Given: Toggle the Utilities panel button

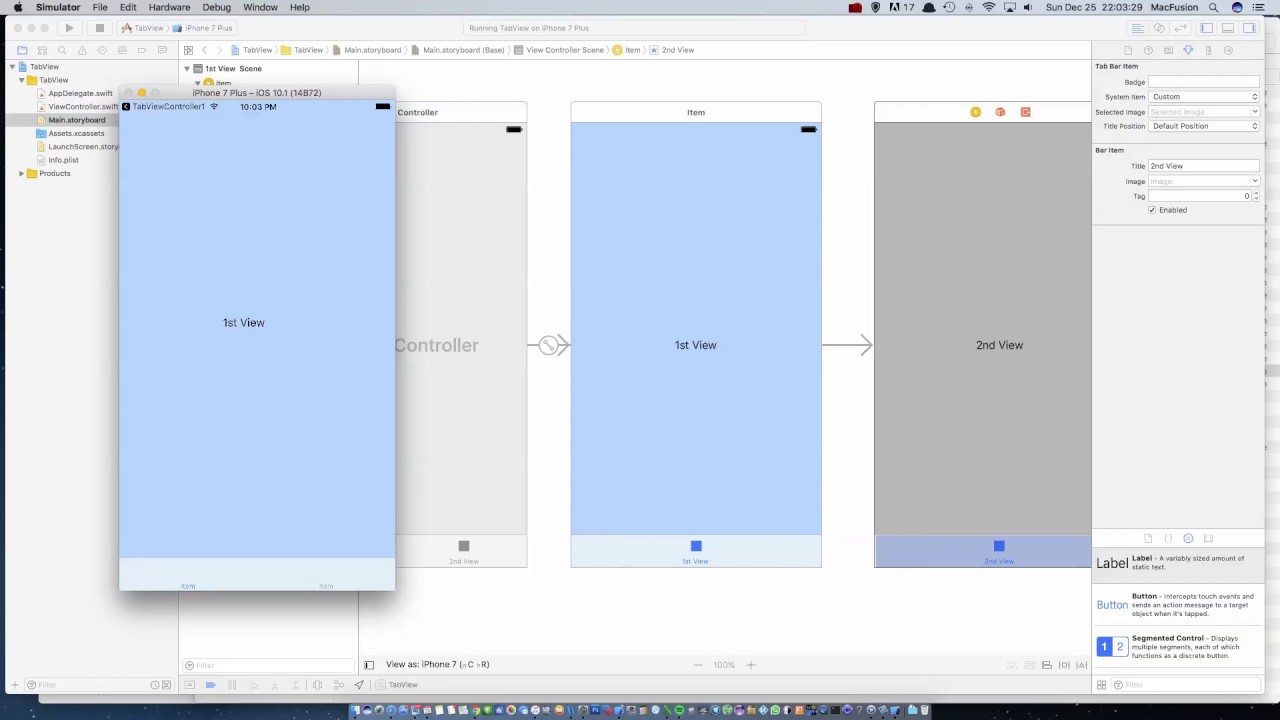Looking at the screenshot, I should [1250, 28].
